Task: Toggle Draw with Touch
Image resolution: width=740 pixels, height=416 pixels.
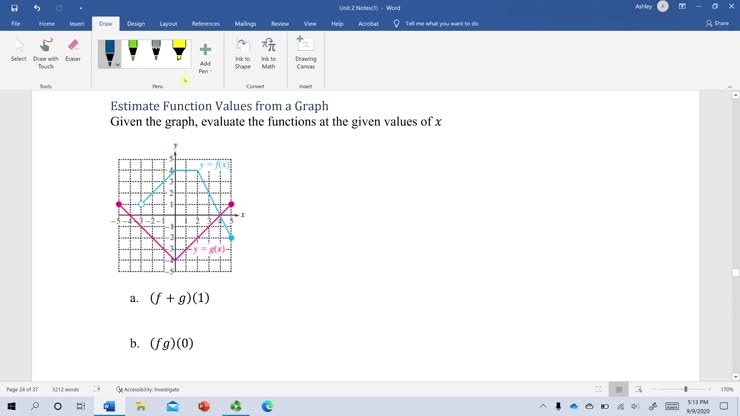Action: [x=46, y=54]
